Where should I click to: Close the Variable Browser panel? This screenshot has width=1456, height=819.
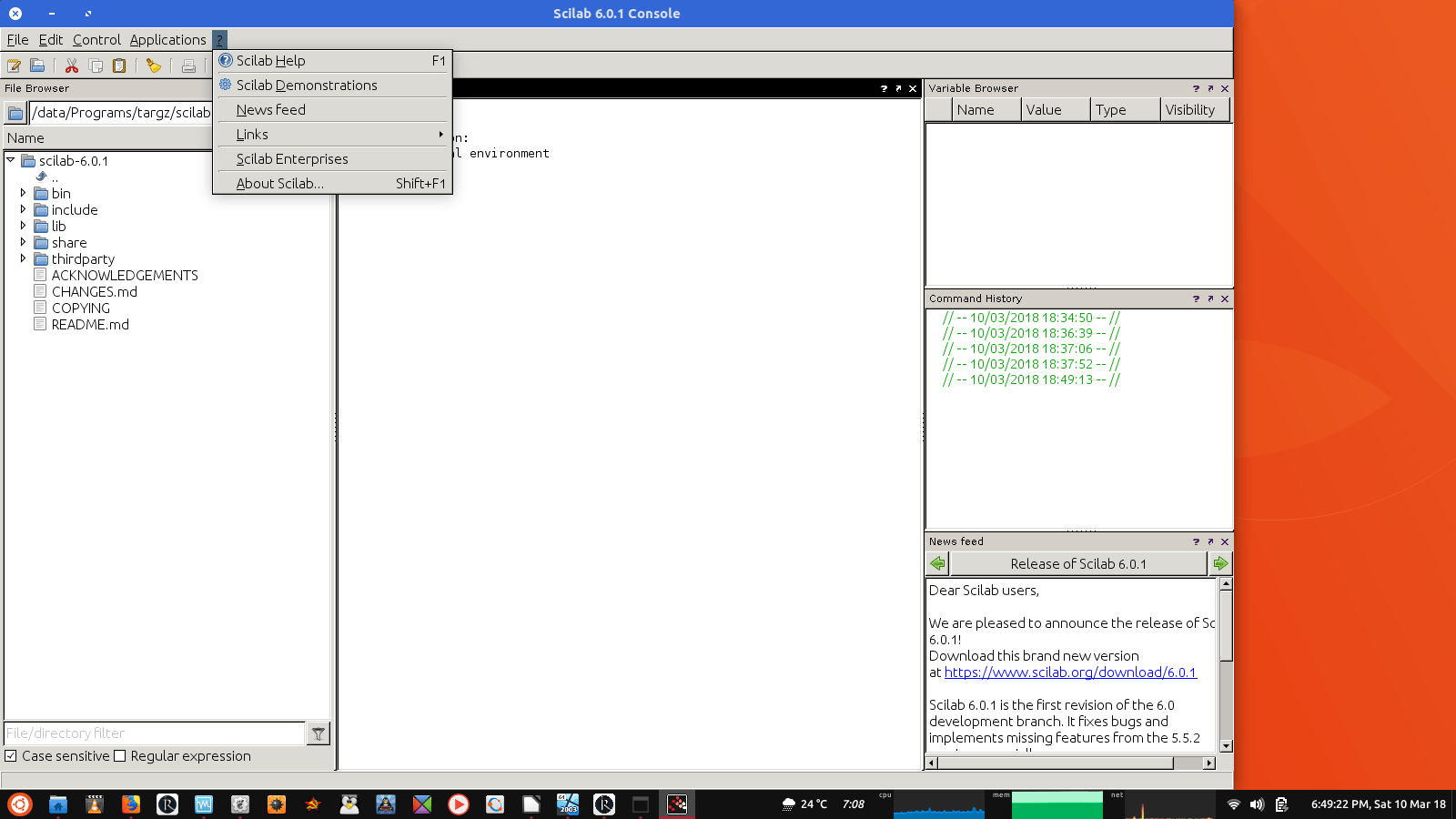[1225, 88]
